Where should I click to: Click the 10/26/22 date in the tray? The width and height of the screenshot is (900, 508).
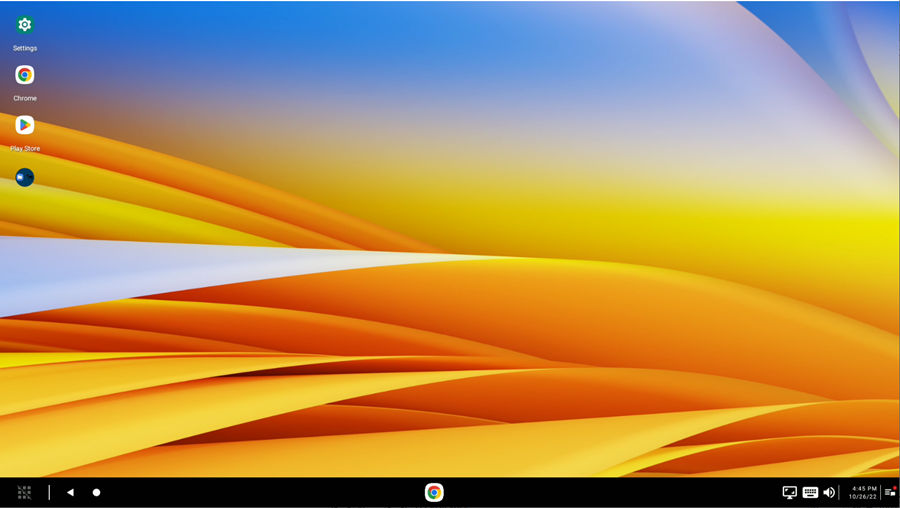click(863, 497)
